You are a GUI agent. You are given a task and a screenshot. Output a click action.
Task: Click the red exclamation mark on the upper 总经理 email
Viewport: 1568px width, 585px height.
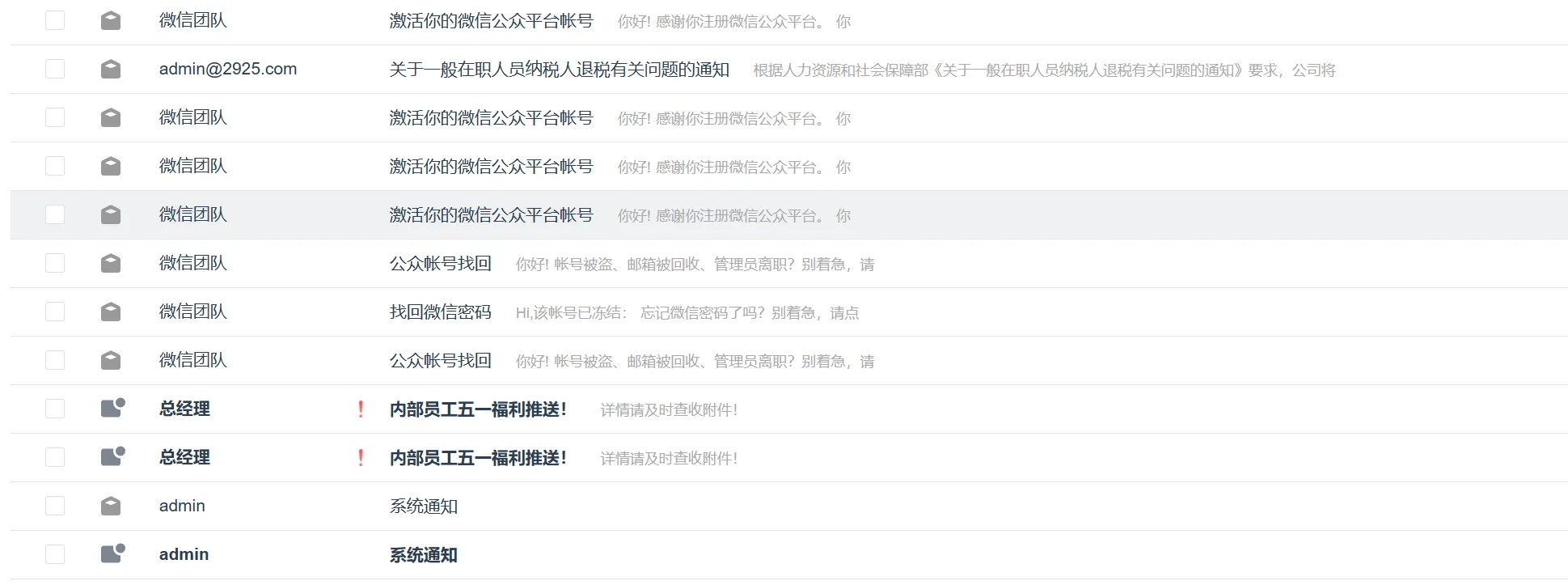point(361,409)
